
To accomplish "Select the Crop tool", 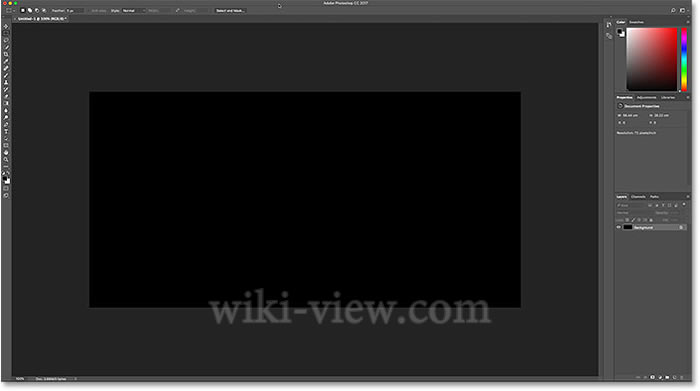I will (x=6, y=54).
